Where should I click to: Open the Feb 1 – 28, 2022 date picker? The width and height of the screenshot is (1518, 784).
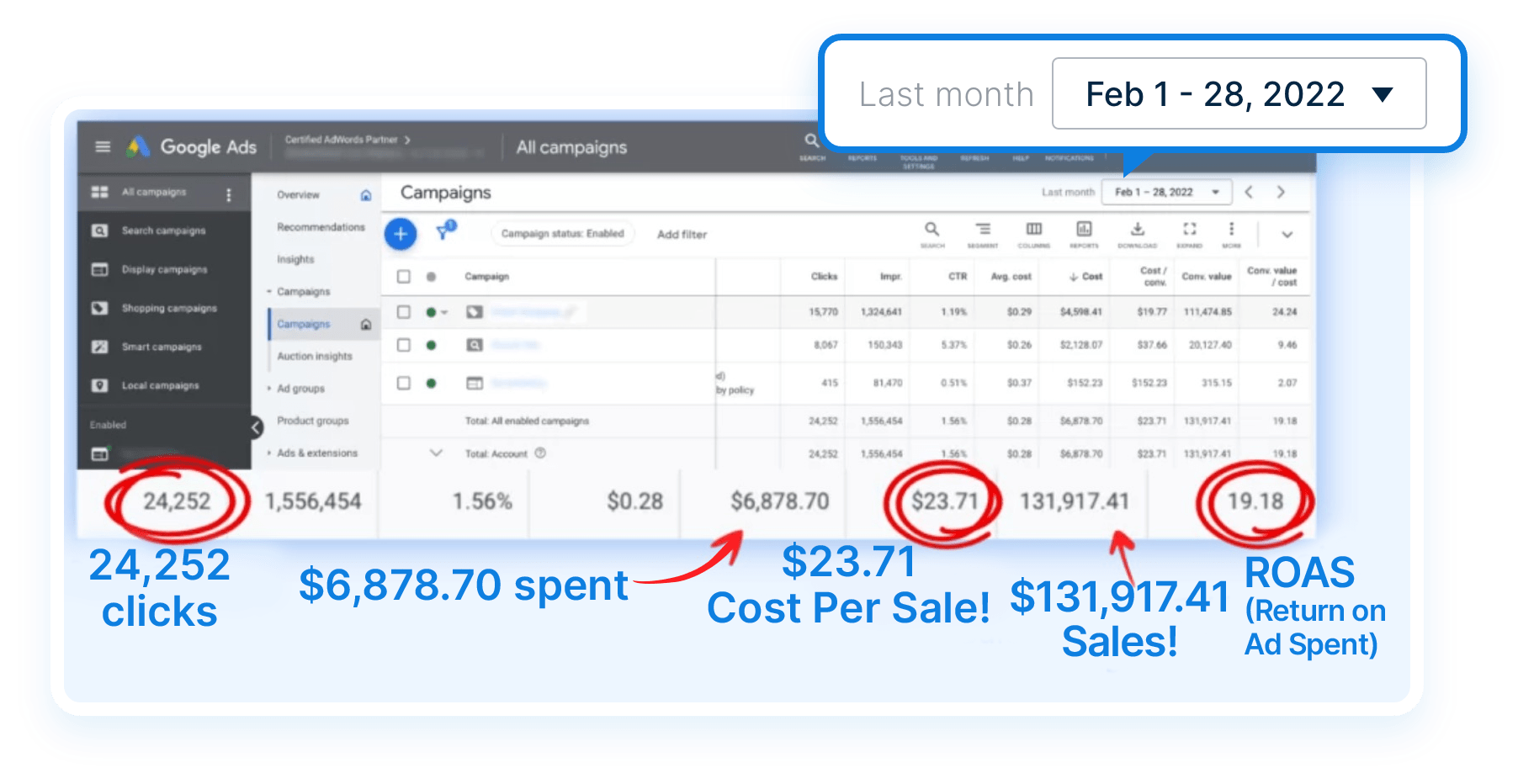coord(1167,192)
